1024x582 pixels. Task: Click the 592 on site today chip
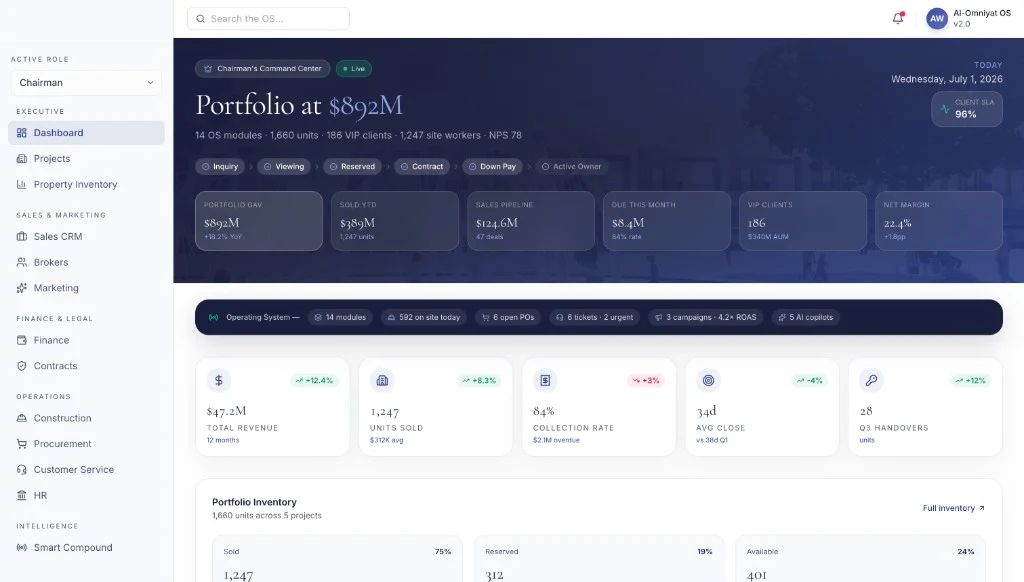click(x=424, y=317)
